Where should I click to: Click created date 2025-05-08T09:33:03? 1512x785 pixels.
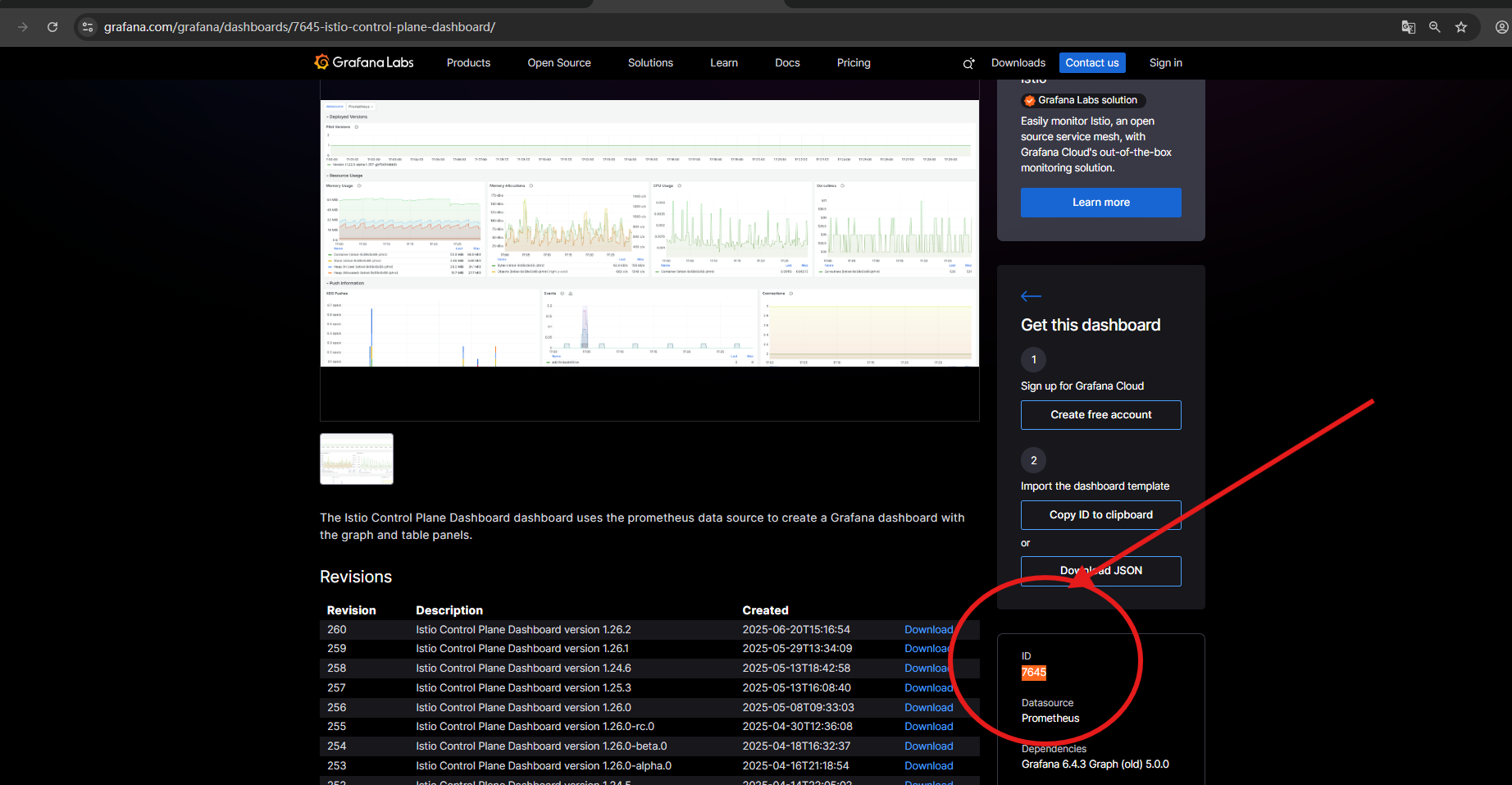798,708
